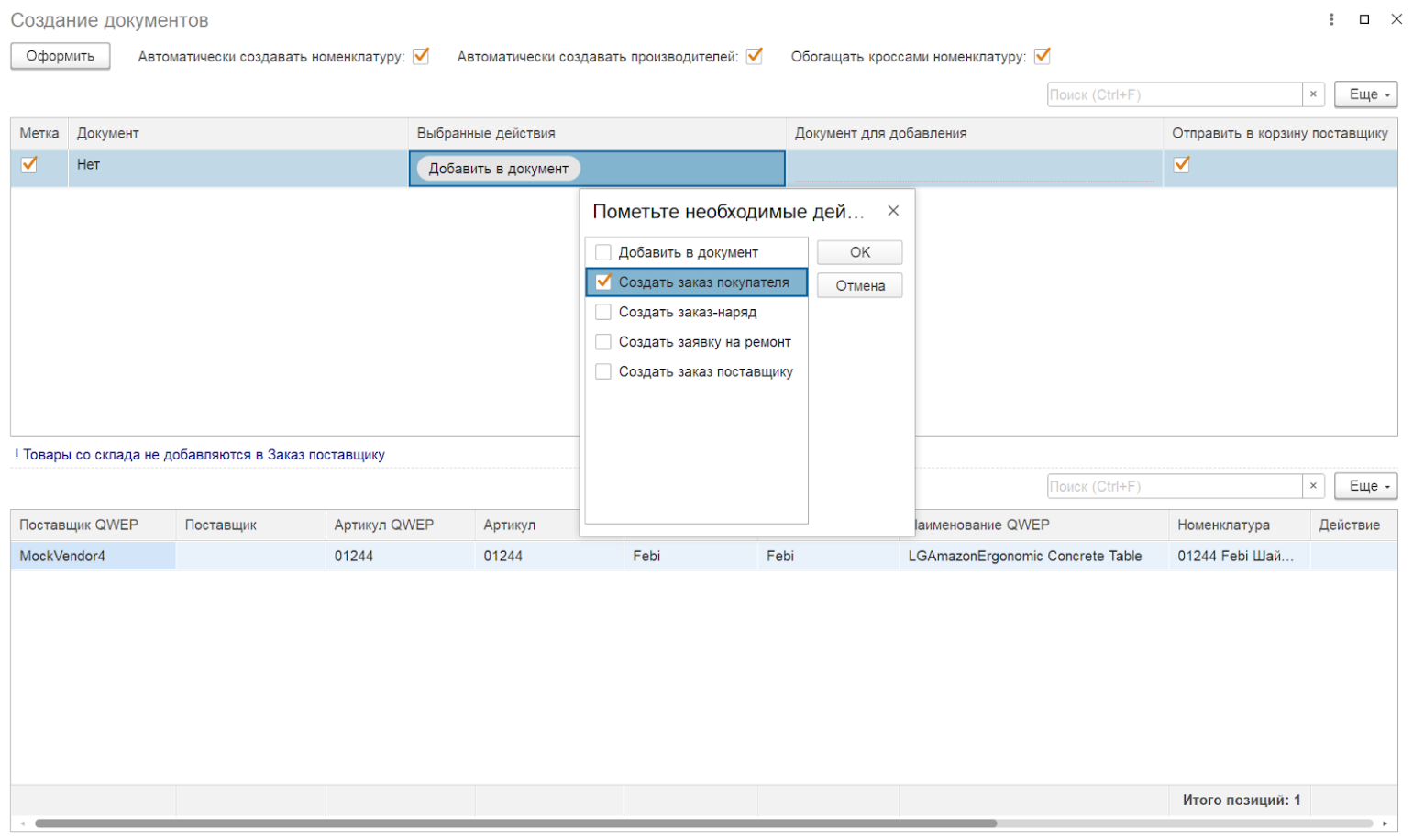The image size is (1413, 840).
Task: Open the three-dot window options menu
Action: [1331, 19]
